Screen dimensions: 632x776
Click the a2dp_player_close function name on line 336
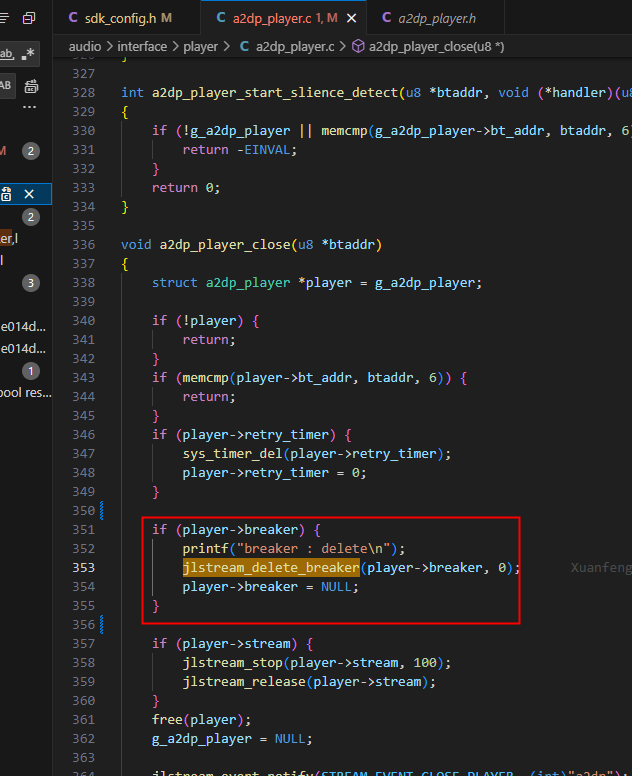pyautogui.click(x=225, y=245)
